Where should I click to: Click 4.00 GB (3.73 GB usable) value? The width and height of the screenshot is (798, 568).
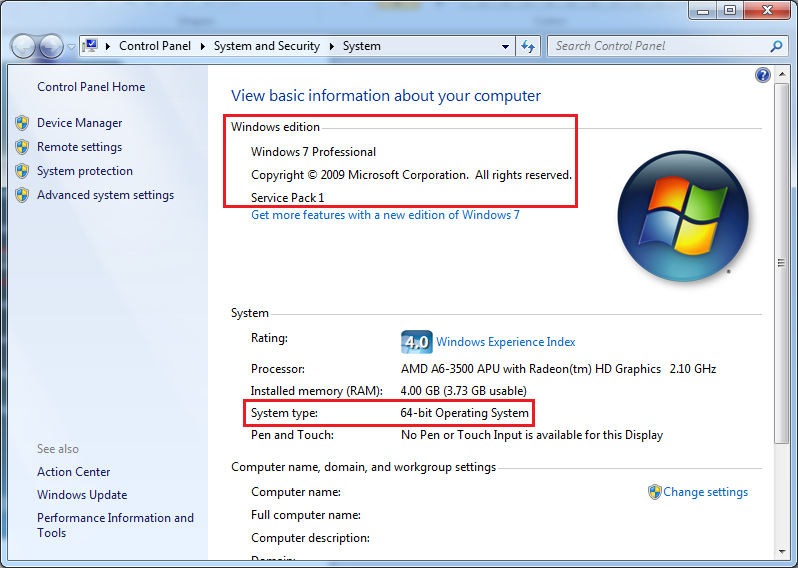click(463, 391)
